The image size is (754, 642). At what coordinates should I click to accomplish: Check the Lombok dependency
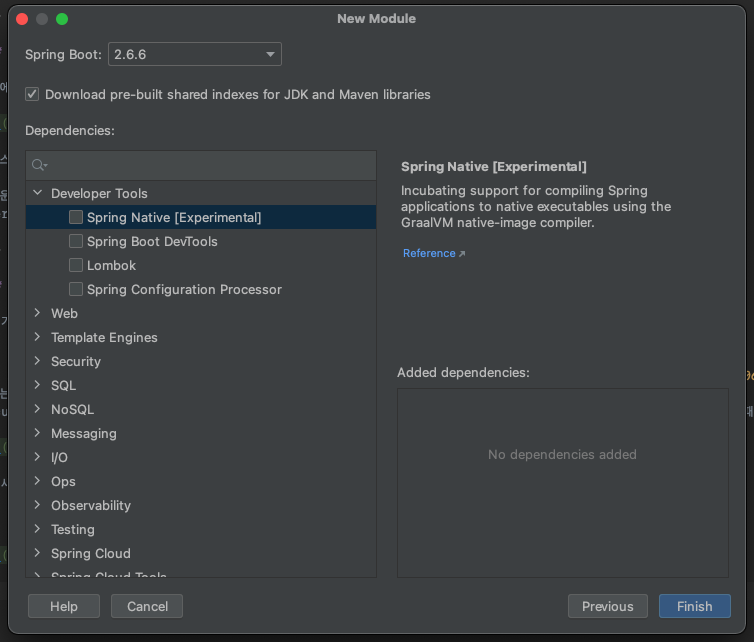pyautogui.click(x=76, y=265)
